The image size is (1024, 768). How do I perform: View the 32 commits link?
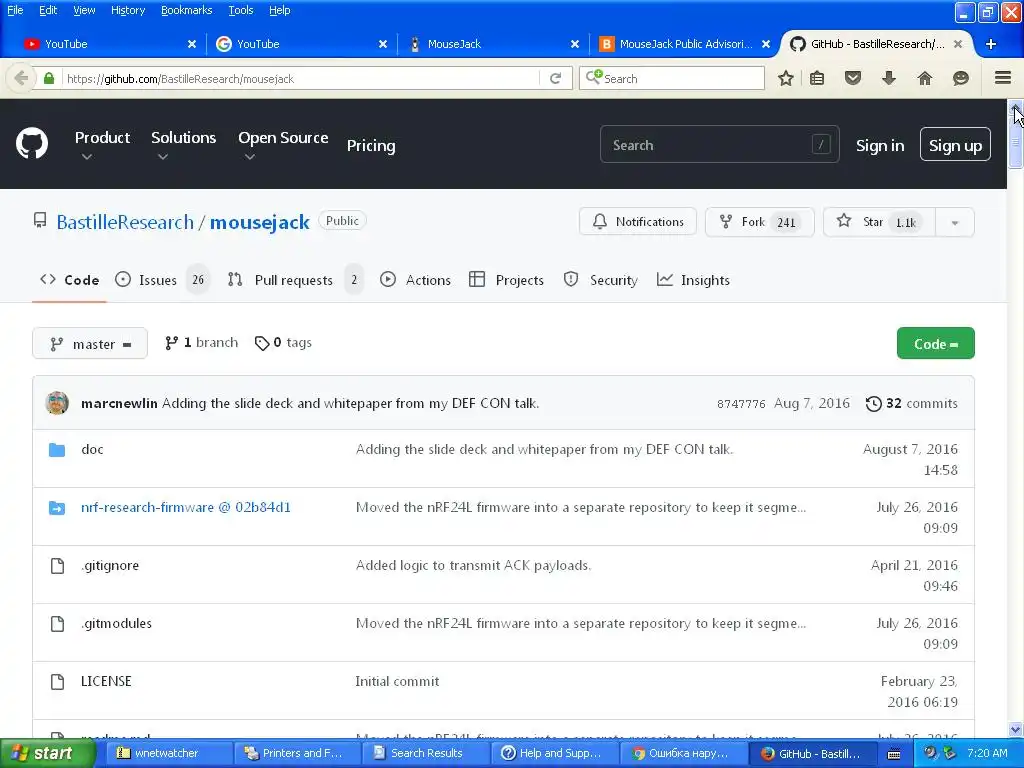[x=912, y=404]
